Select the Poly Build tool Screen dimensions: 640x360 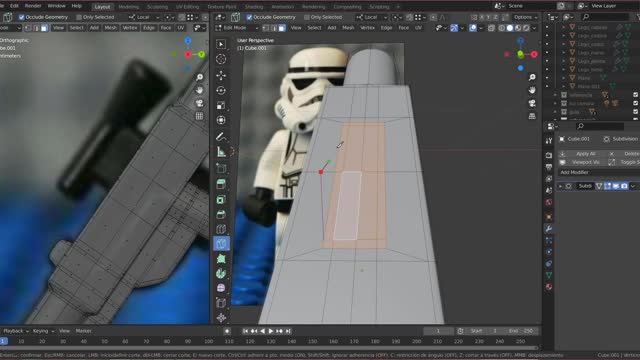[221, 259]
